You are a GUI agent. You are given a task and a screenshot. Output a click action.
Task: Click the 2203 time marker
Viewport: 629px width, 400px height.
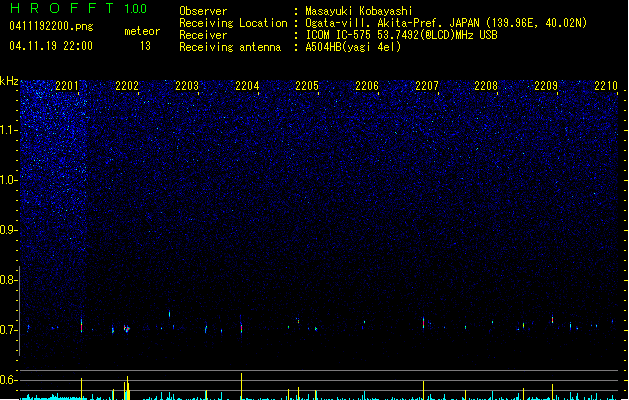187,86
